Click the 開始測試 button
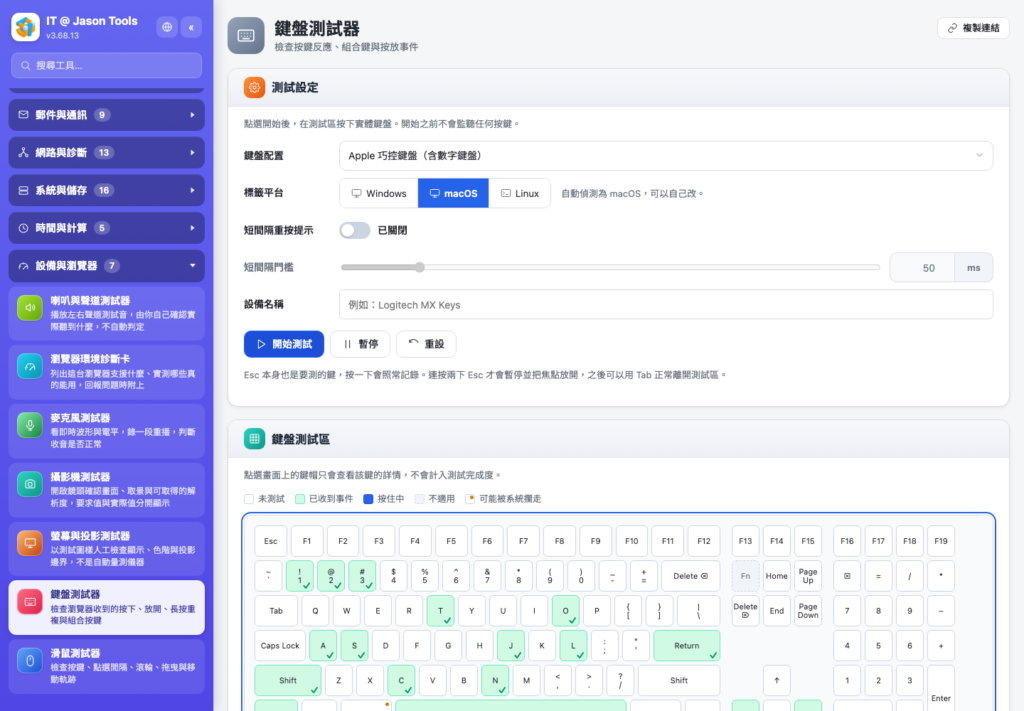Viewport: 1024px width, 711px height. [x=284, y=344]
